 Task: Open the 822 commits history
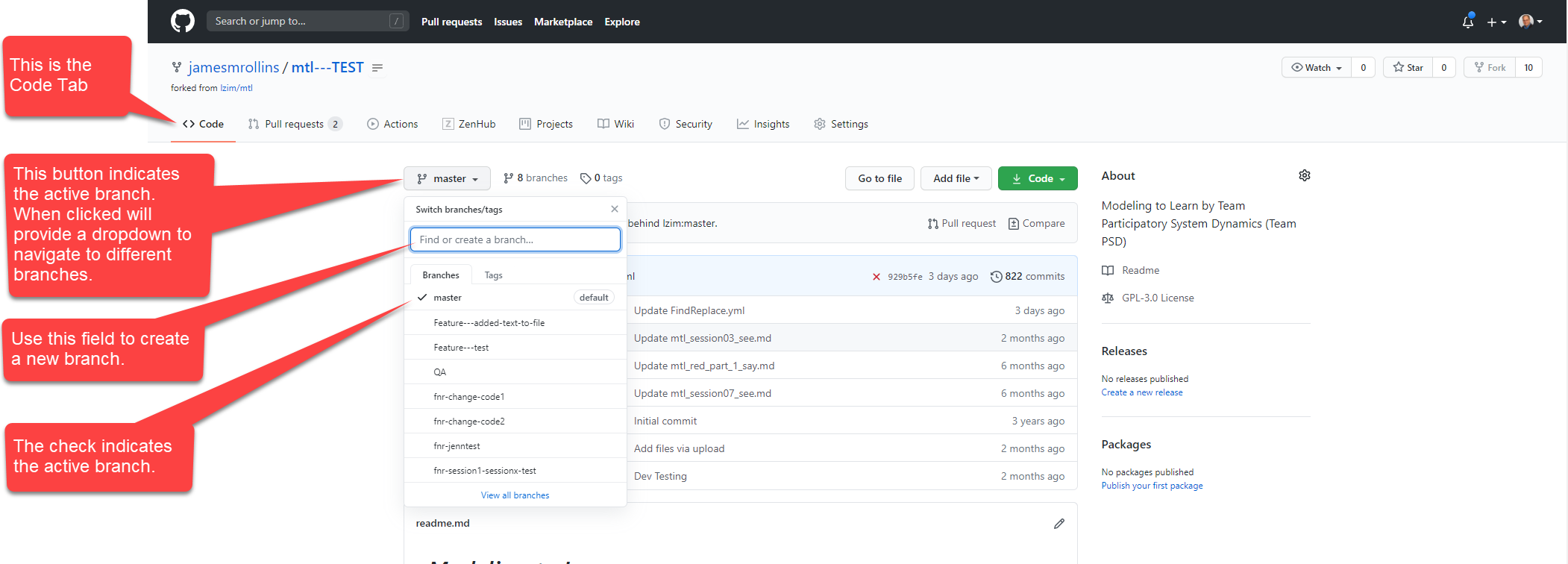coord(1027,276)
